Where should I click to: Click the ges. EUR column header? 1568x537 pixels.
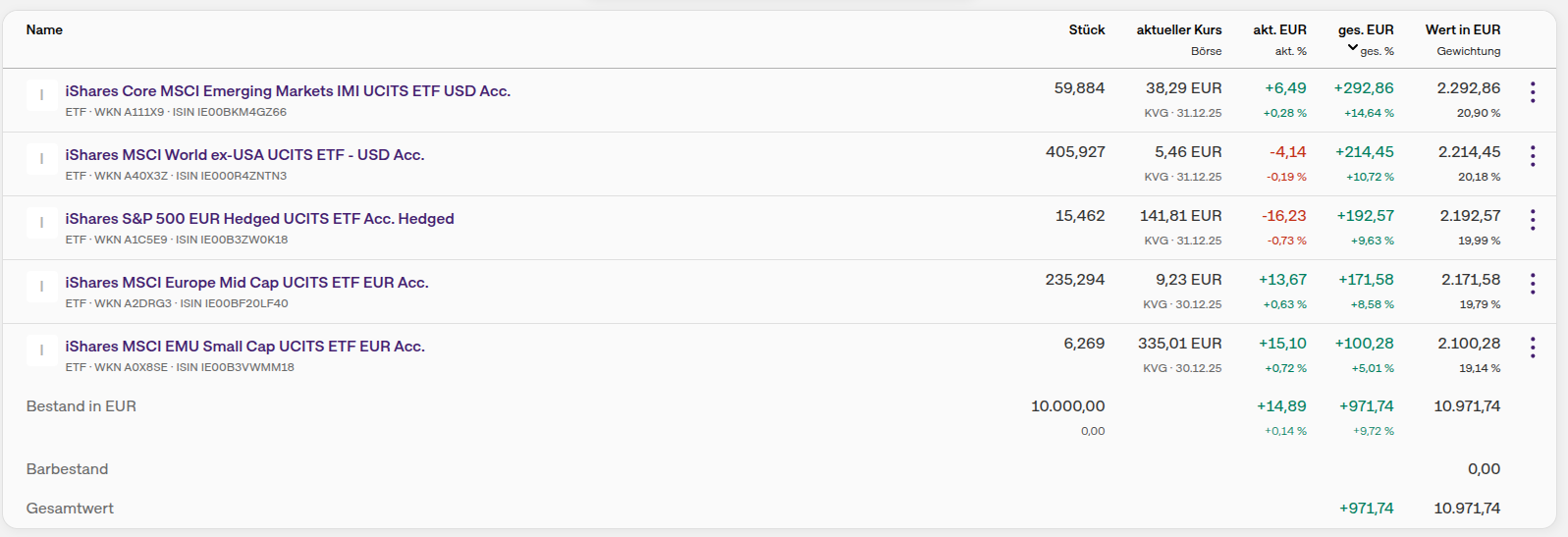1365,30
